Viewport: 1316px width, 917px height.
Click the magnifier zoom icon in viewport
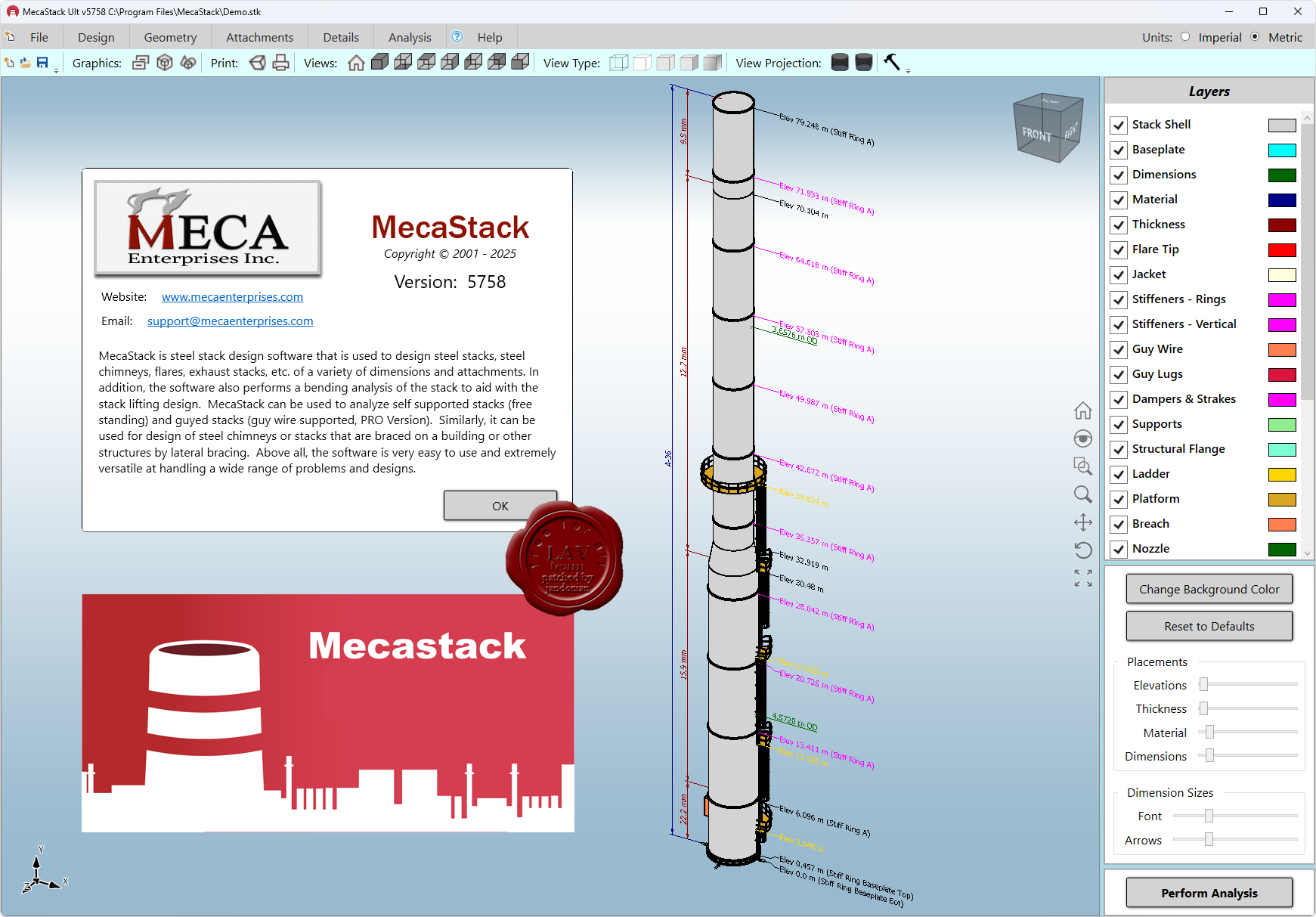[1083, 494]
